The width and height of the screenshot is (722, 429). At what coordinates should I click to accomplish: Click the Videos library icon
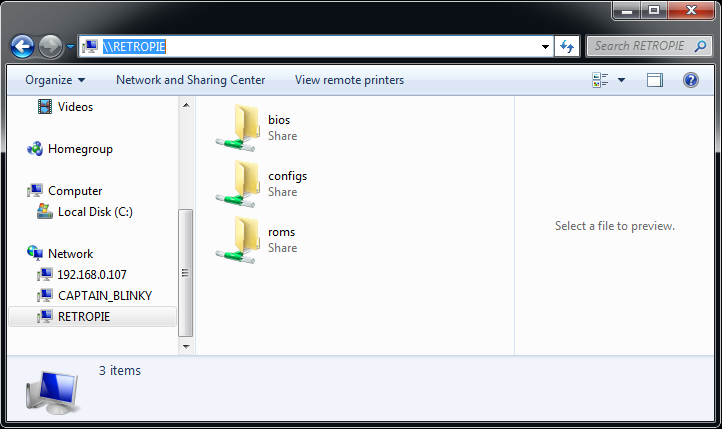pyautogui.click(x=45, y=107)
